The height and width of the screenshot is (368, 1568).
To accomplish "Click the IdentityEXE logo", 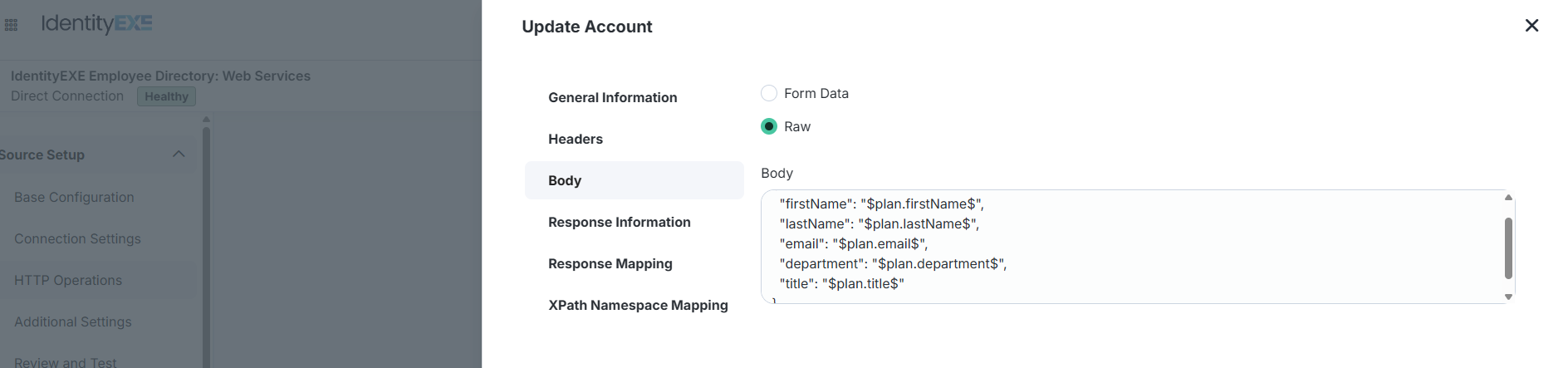I will [x=96, y=23].
